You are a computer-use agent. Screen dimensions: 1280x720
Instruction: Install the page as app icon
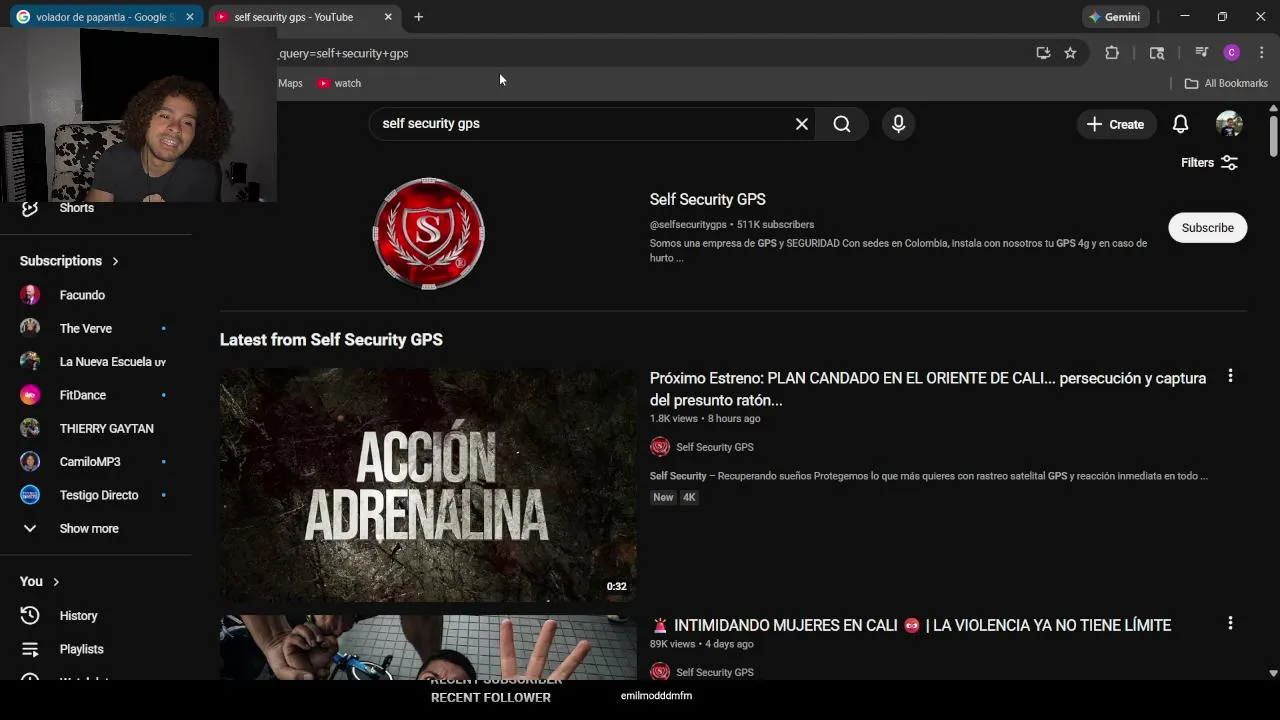(x=1043, y=53)
